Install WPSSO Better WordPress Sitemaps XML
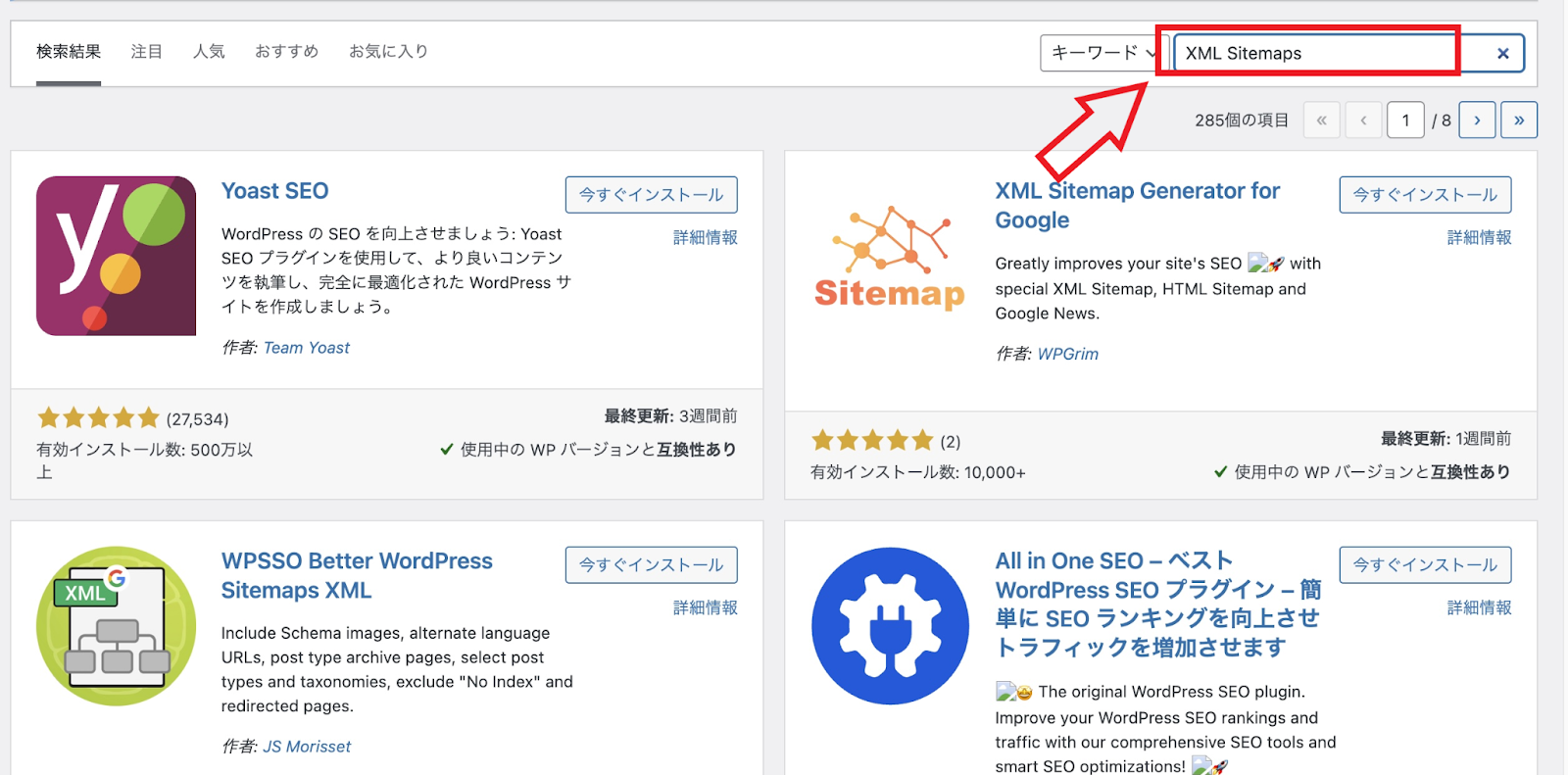The image size is (1568, 775). (x=651, y=565)
